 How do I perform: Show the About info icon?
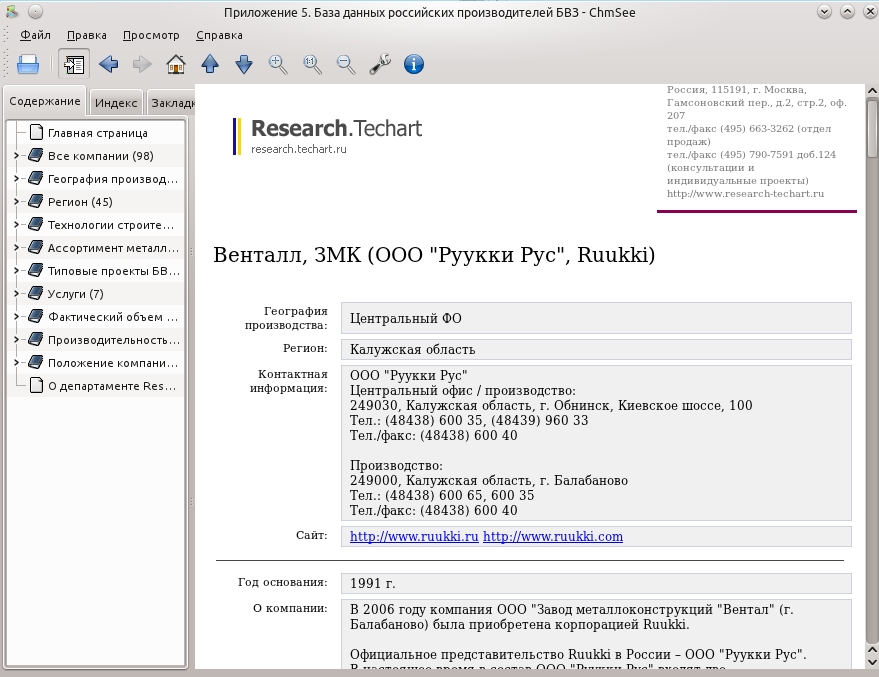pos(414,64)
